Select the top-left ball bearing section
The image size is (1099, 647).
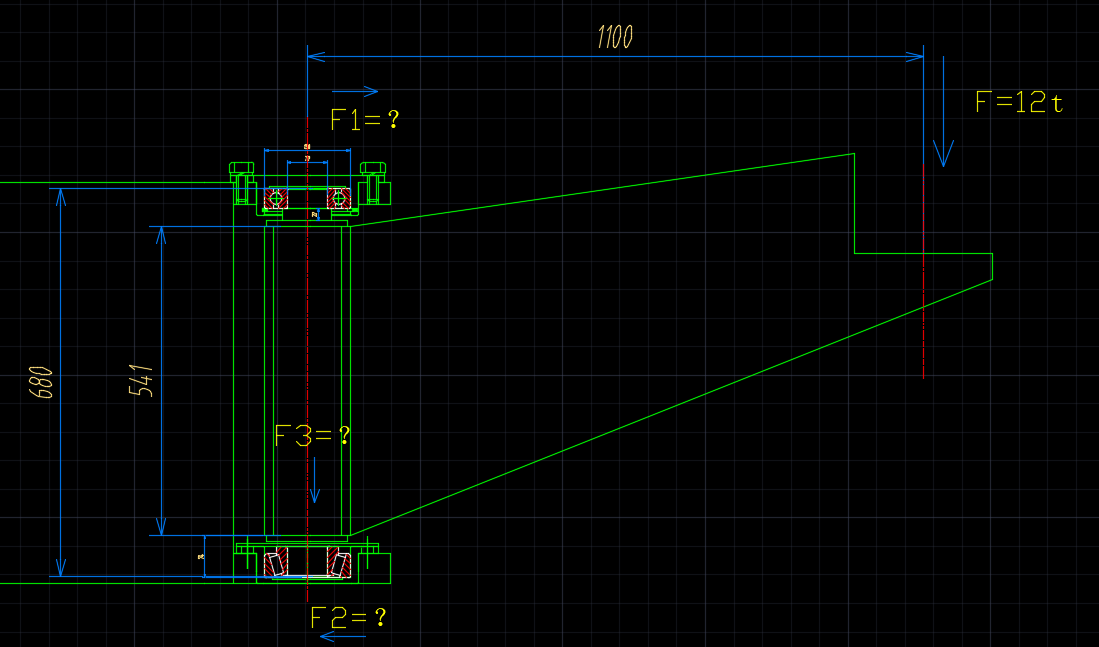(x=276, y=199)
